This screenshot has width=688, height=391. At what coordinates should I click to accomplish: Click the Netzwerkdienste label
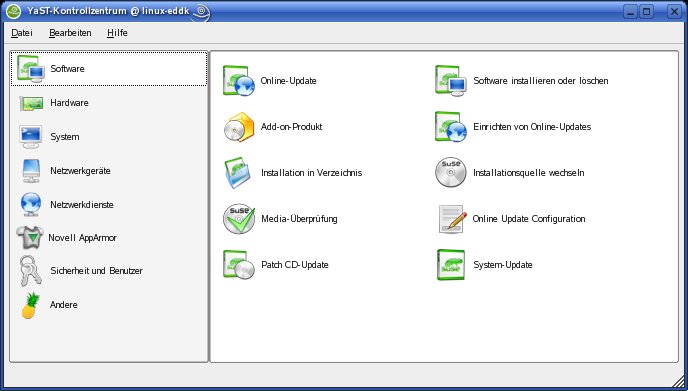click(x=82, y=204)
